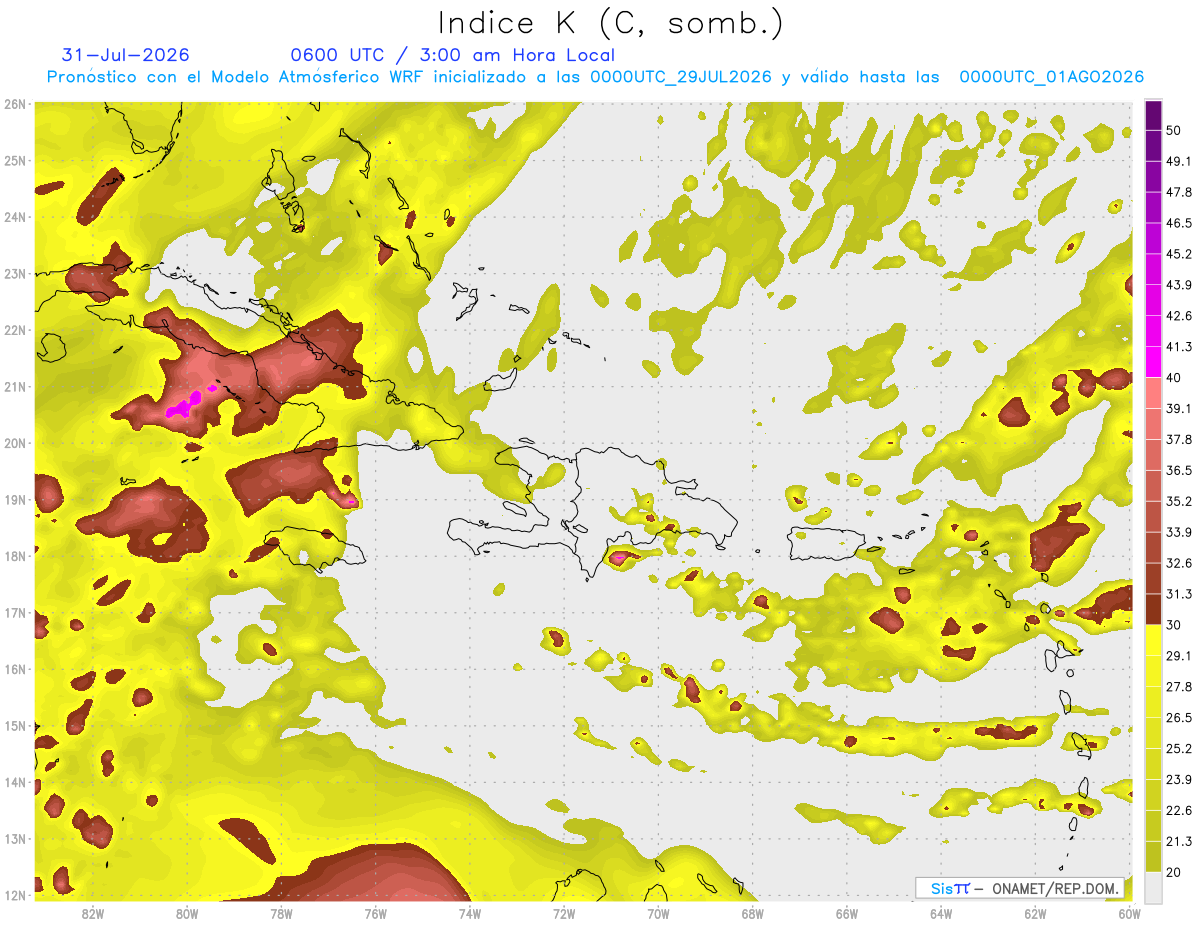
Task: Click the 14N latitude label
Action: [x=15, y=782]
